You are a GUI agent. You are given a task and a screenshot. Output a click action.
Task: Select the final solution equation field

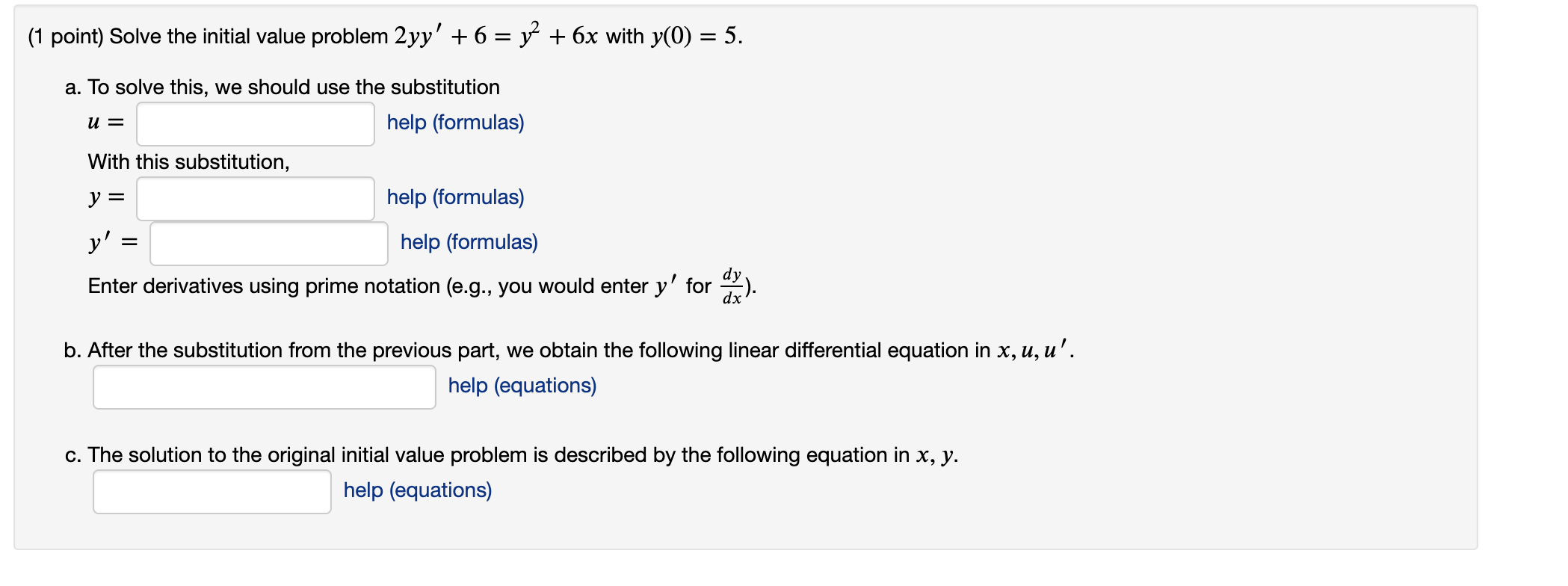point(211,490)
